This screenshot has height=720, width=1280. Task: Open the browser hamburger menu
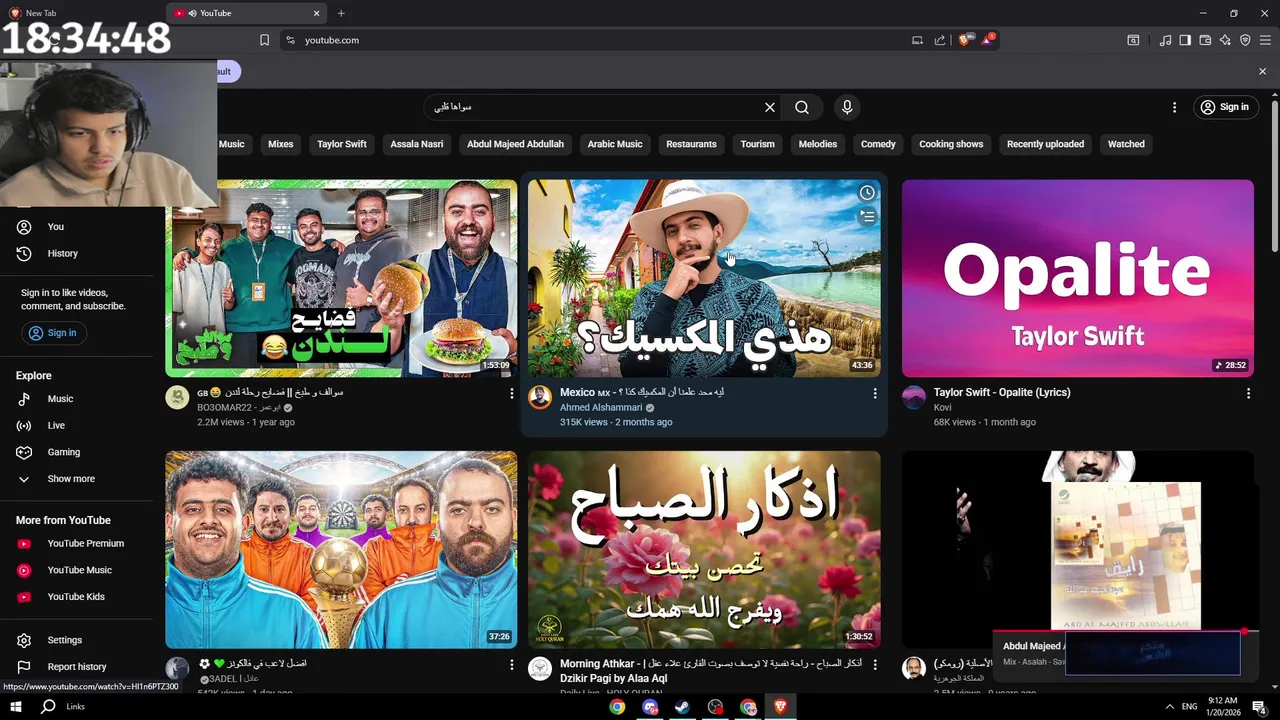(1265, 40)
